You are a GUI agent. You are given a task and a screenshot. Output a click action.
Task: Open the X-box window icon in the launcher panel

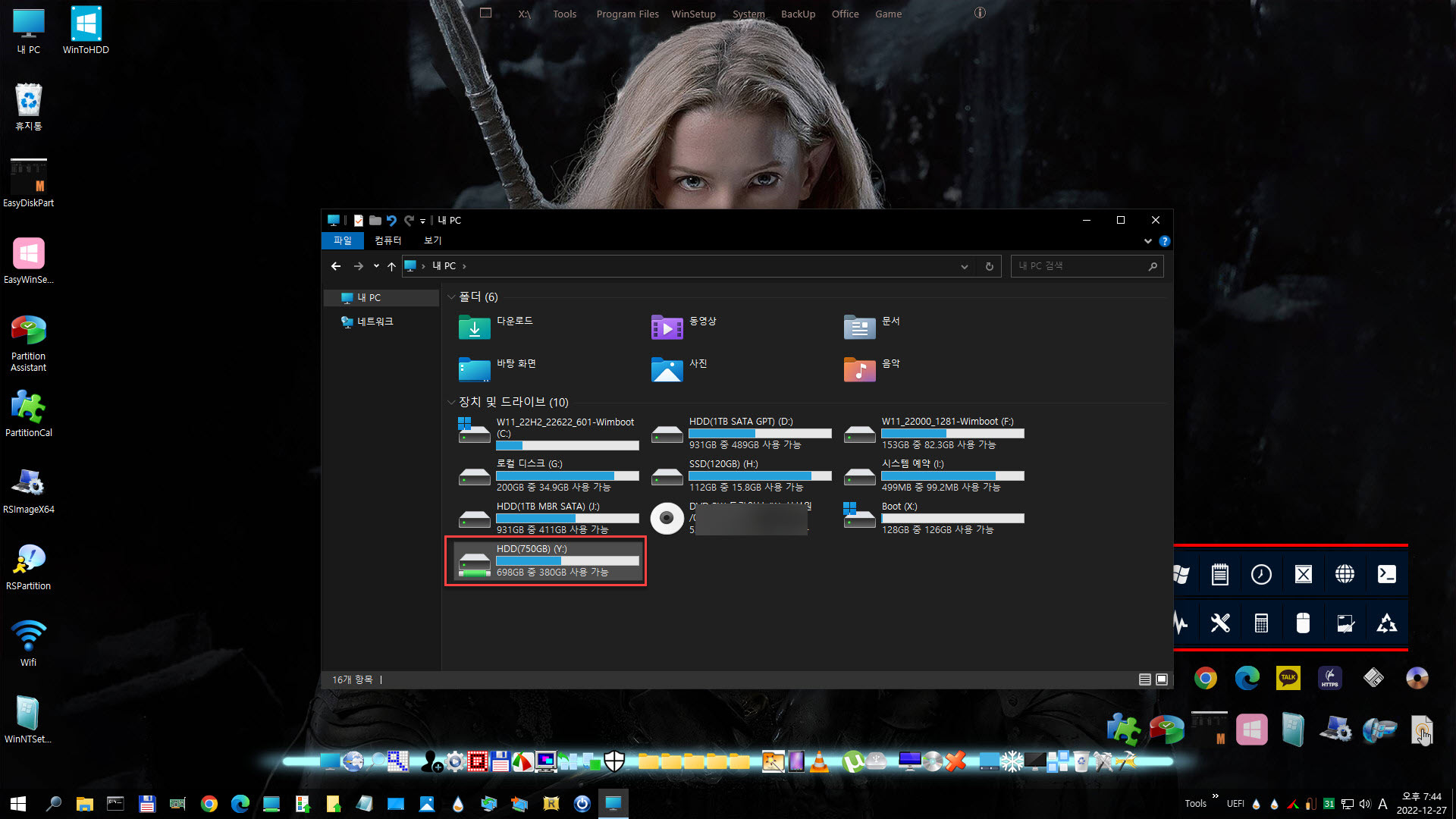1303,575
